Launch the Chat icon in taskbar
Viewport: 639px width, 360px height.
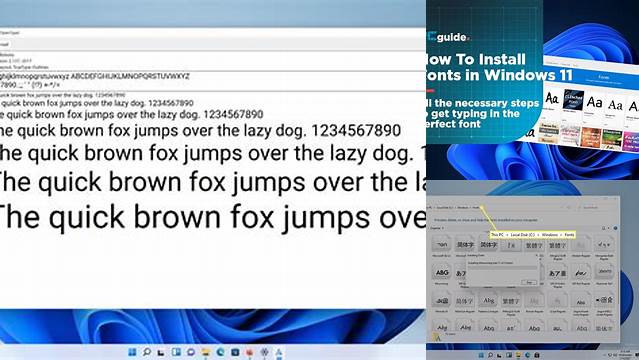point(191,352)
